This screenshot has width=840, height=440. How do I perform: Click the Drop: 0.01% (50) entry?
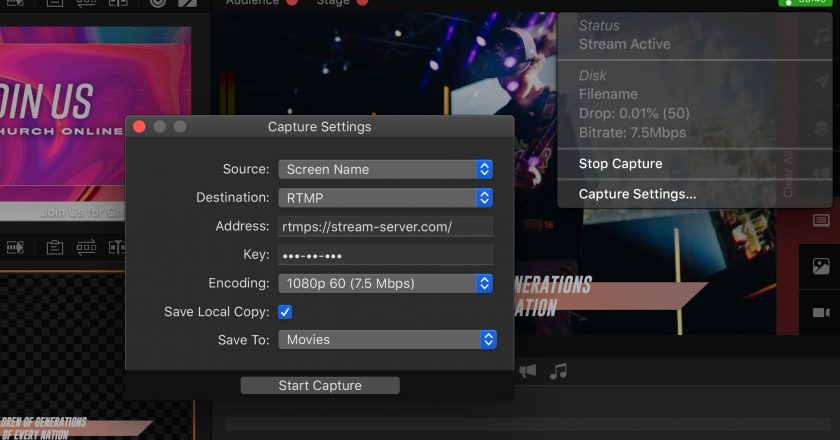coord(634,113)
